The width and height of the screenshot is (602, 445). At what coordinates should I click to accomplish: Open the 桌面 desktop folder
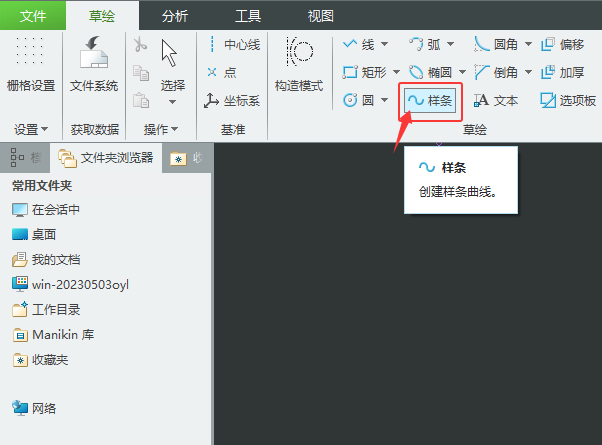point(34,234)
